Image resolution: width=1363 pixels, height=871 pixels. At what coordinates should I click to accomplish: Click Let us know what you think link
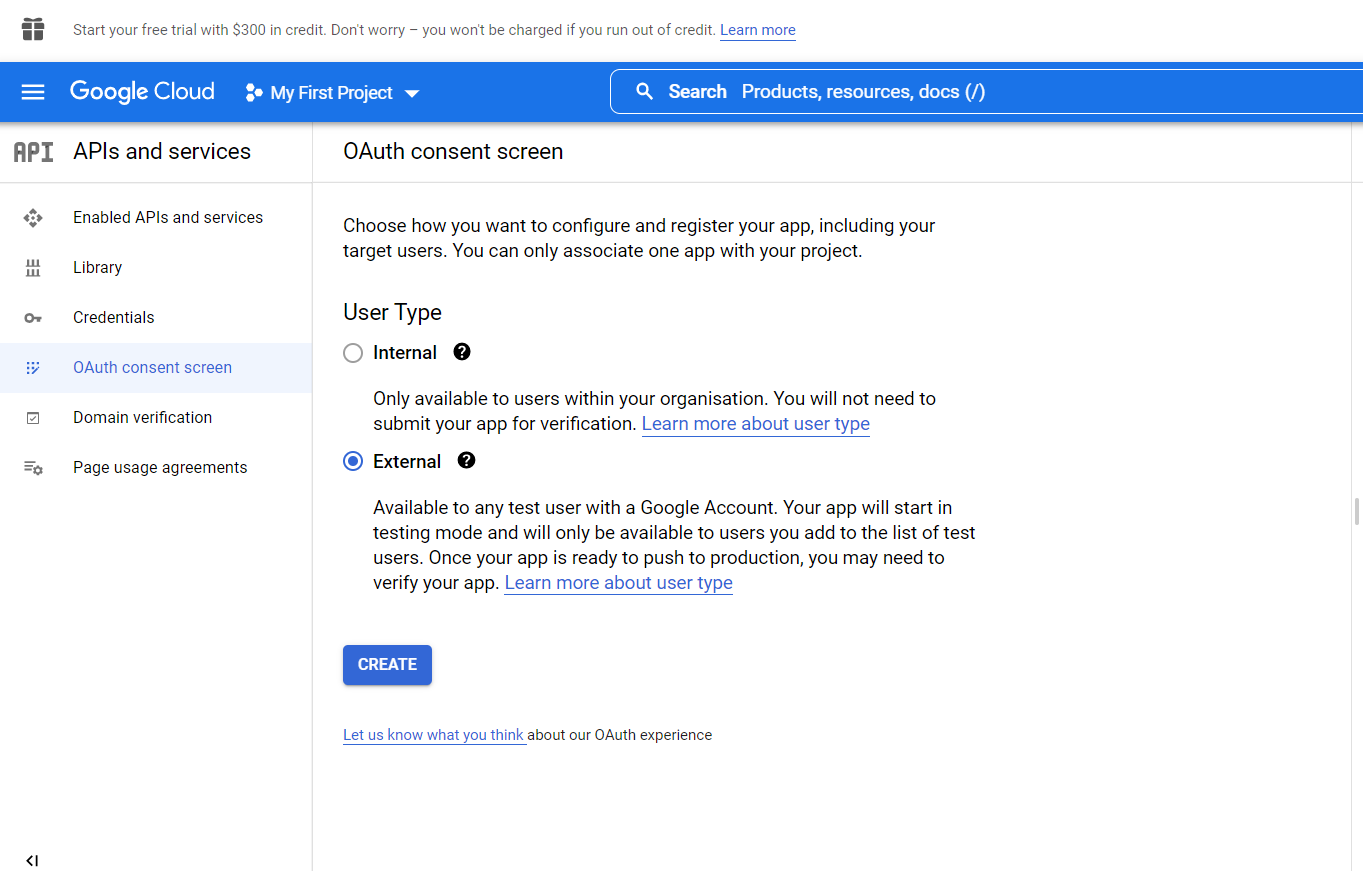coord(434,735)
